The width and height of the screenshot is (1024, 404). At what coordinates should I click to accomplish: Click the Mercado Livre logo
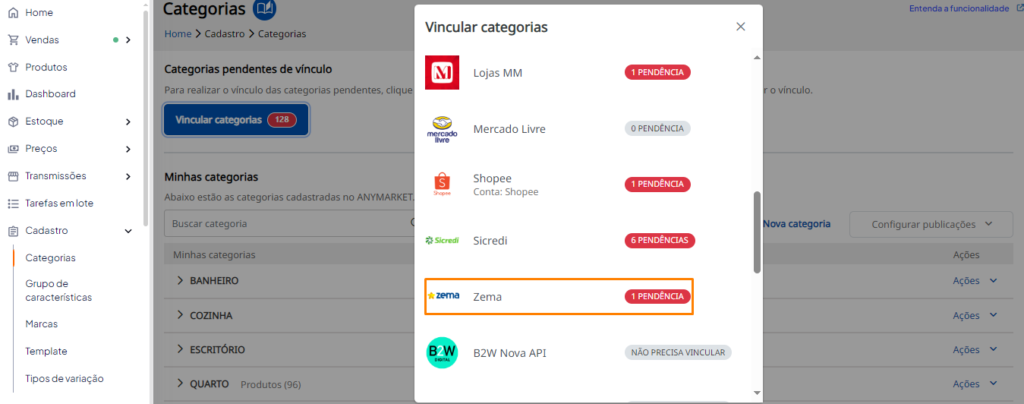click(442, 129)
